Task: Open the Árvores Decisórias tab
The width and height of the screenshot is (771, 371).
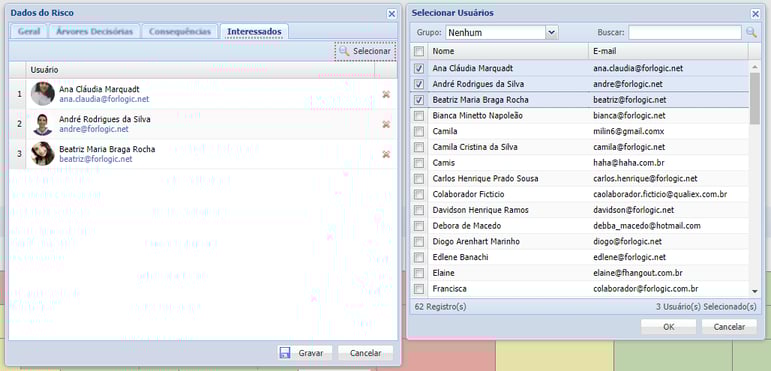Action: tap(94, 31)
